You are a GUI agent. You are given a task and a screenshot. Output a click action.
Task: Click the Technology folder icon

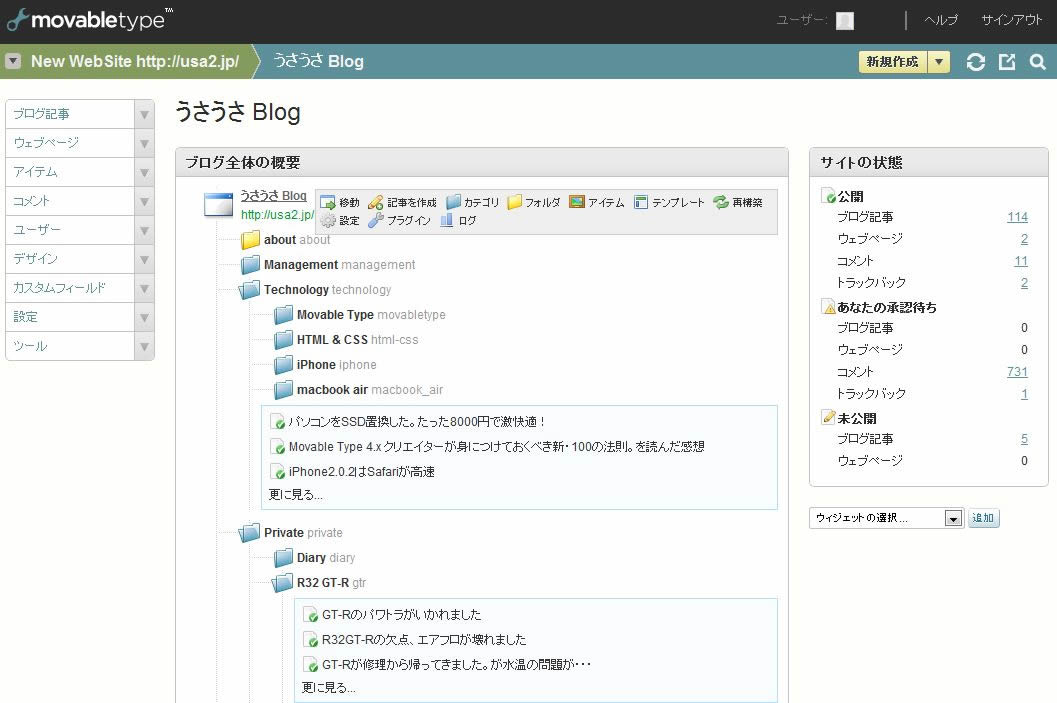[x=249, y=290]
